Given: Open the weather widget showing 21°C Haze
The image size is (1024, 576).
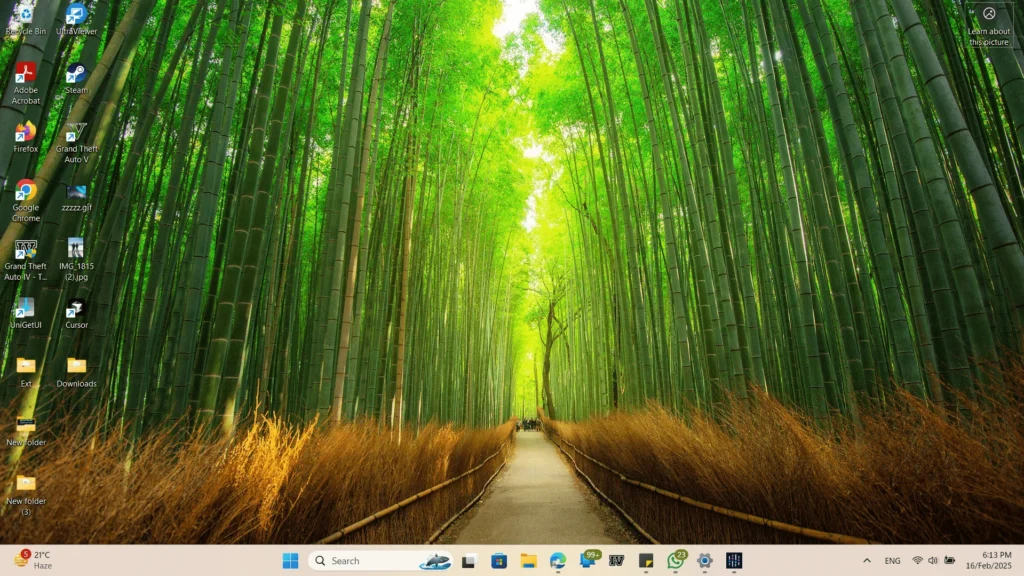Looking at the screenshot, I should coord(34,560).
